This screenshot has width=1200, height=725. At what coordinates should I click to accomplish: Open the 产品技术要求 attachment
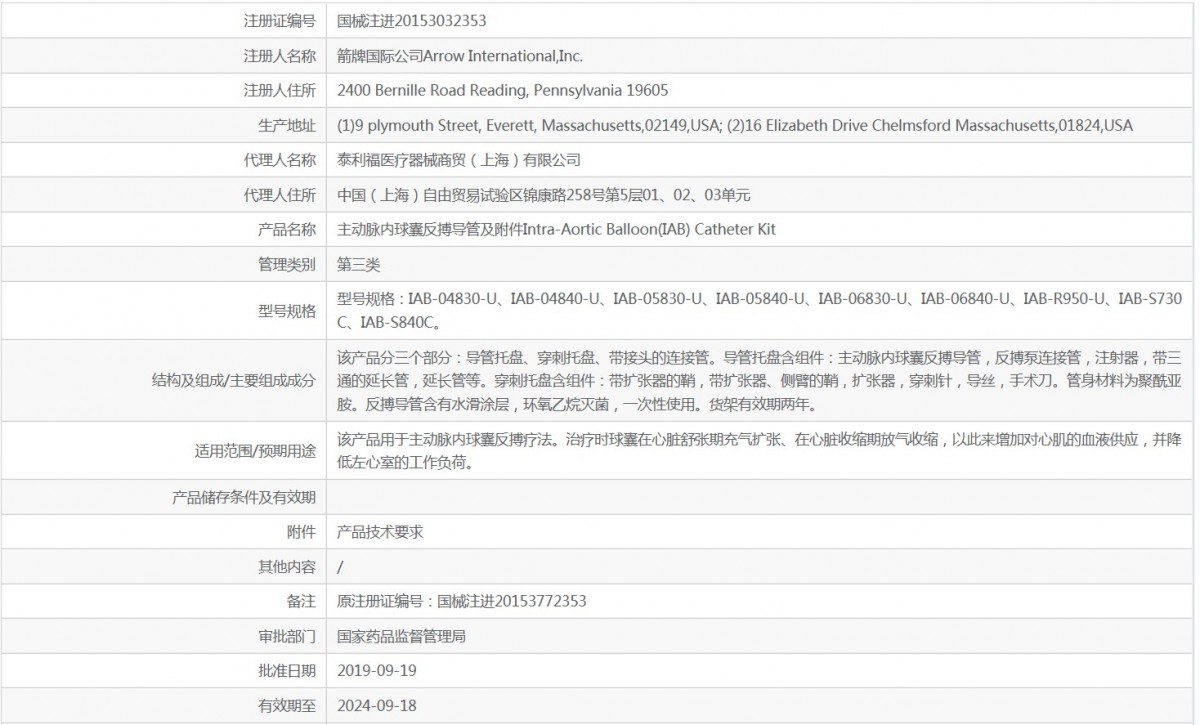(x=380, y=532)
